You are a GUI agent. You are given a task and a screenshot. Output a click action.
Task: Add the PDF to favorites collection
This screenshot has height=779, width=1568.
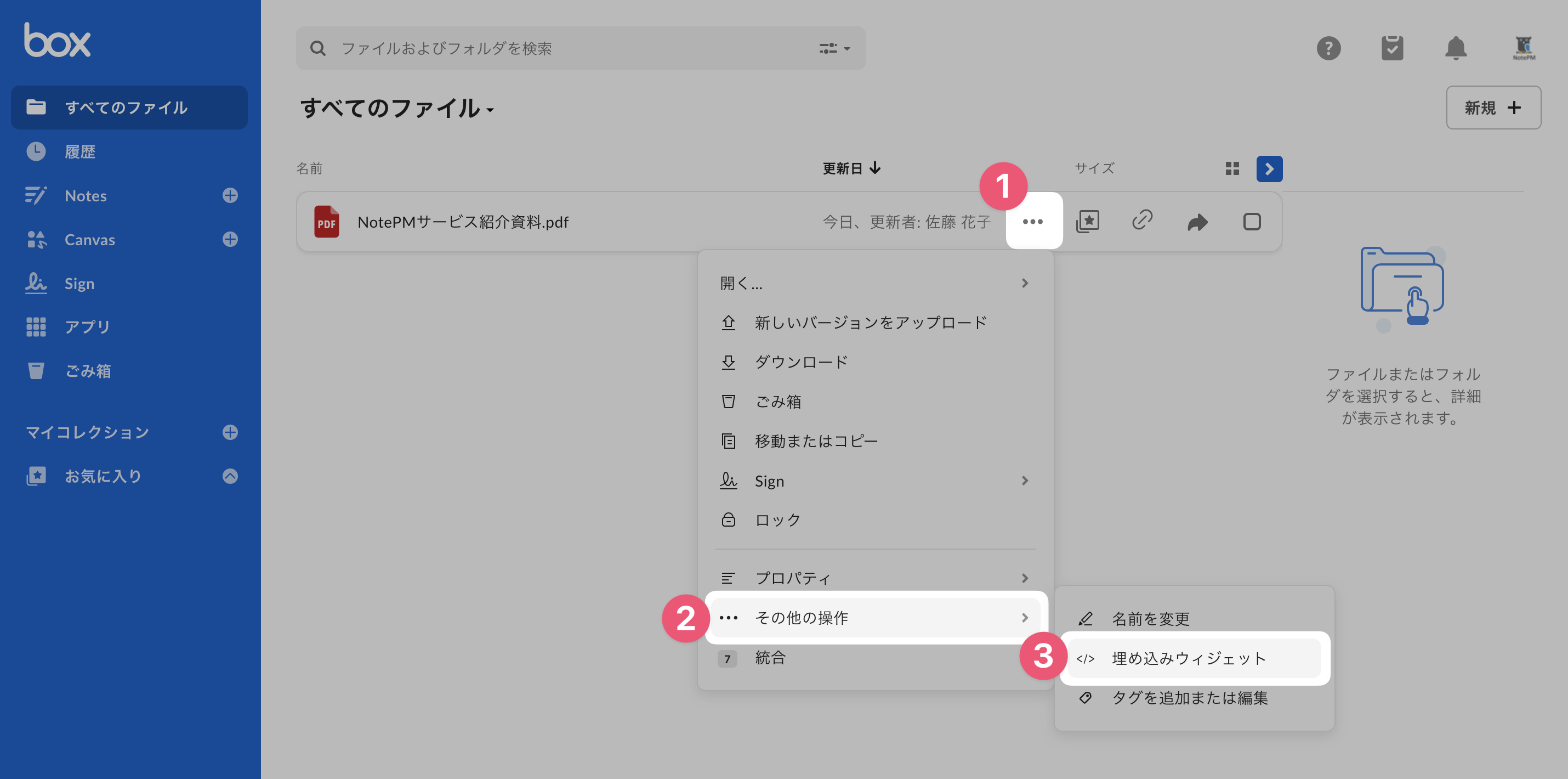(1088, 221)
